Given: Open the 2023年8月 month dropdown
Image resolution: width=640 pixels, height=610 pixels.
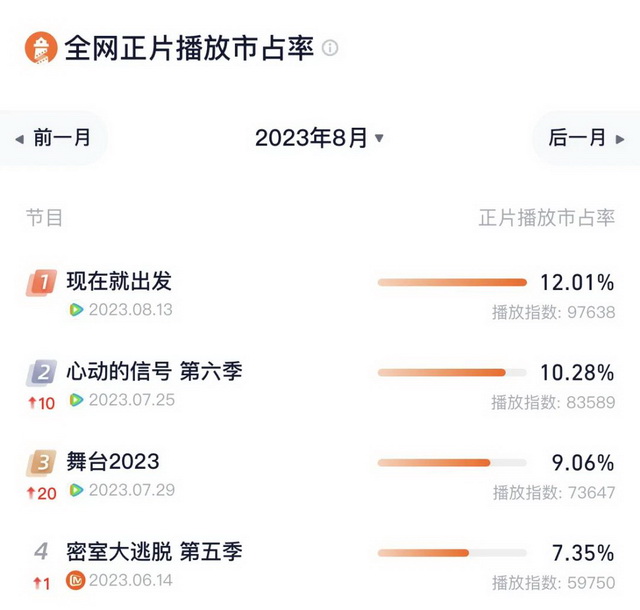Looking at the screenshot, I should pos(319,138).
